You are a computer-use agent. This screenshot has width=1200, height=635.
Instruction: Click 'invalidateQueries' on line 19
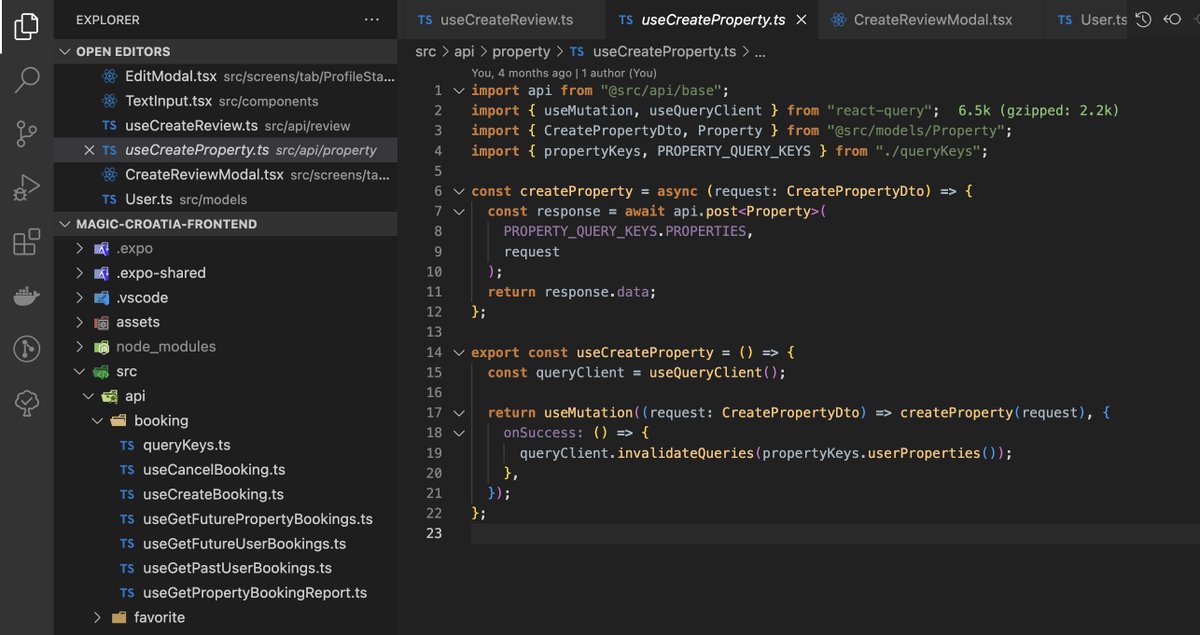pos(685,453)
